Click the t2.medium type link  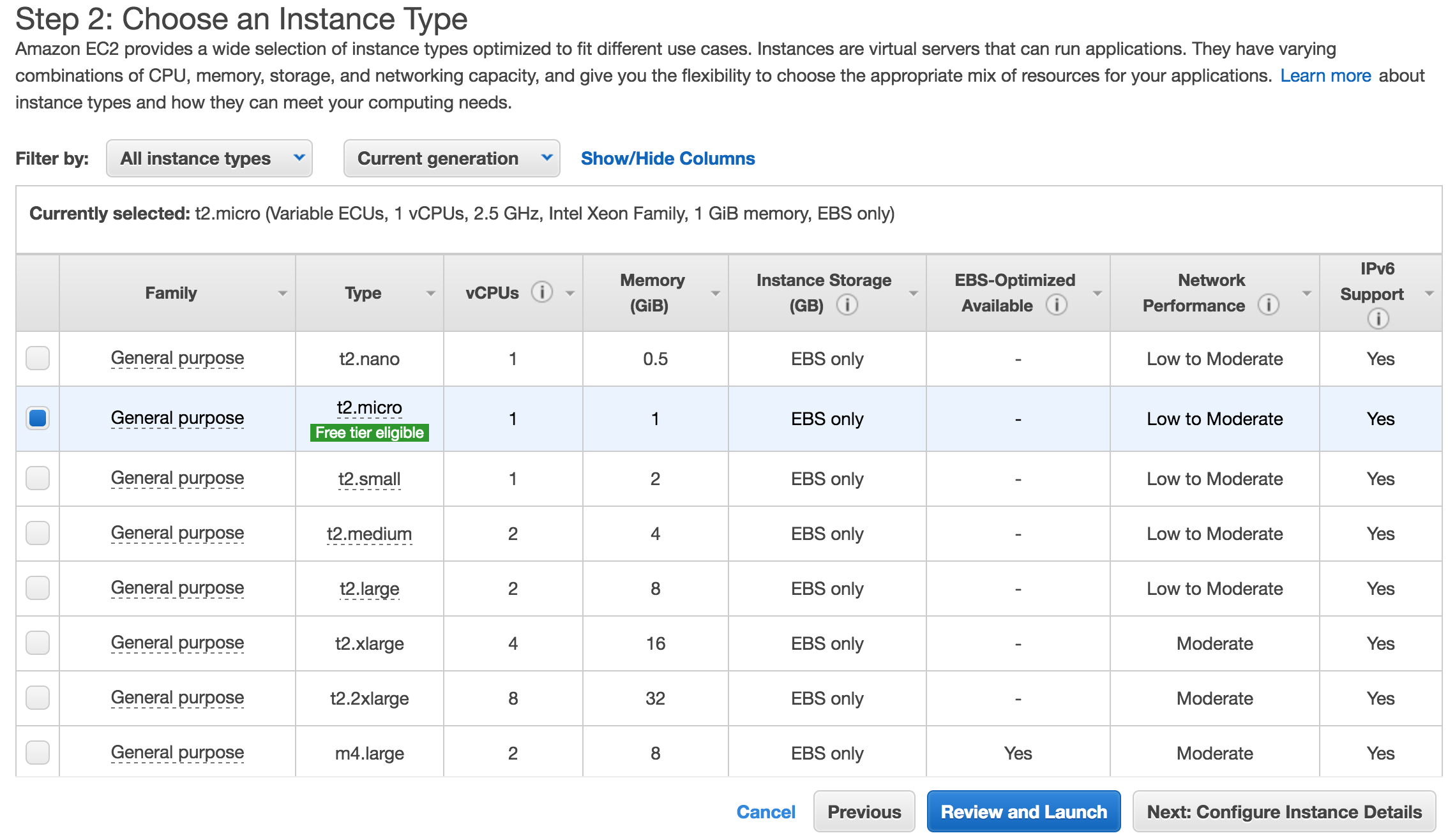[x=369, y=534]
